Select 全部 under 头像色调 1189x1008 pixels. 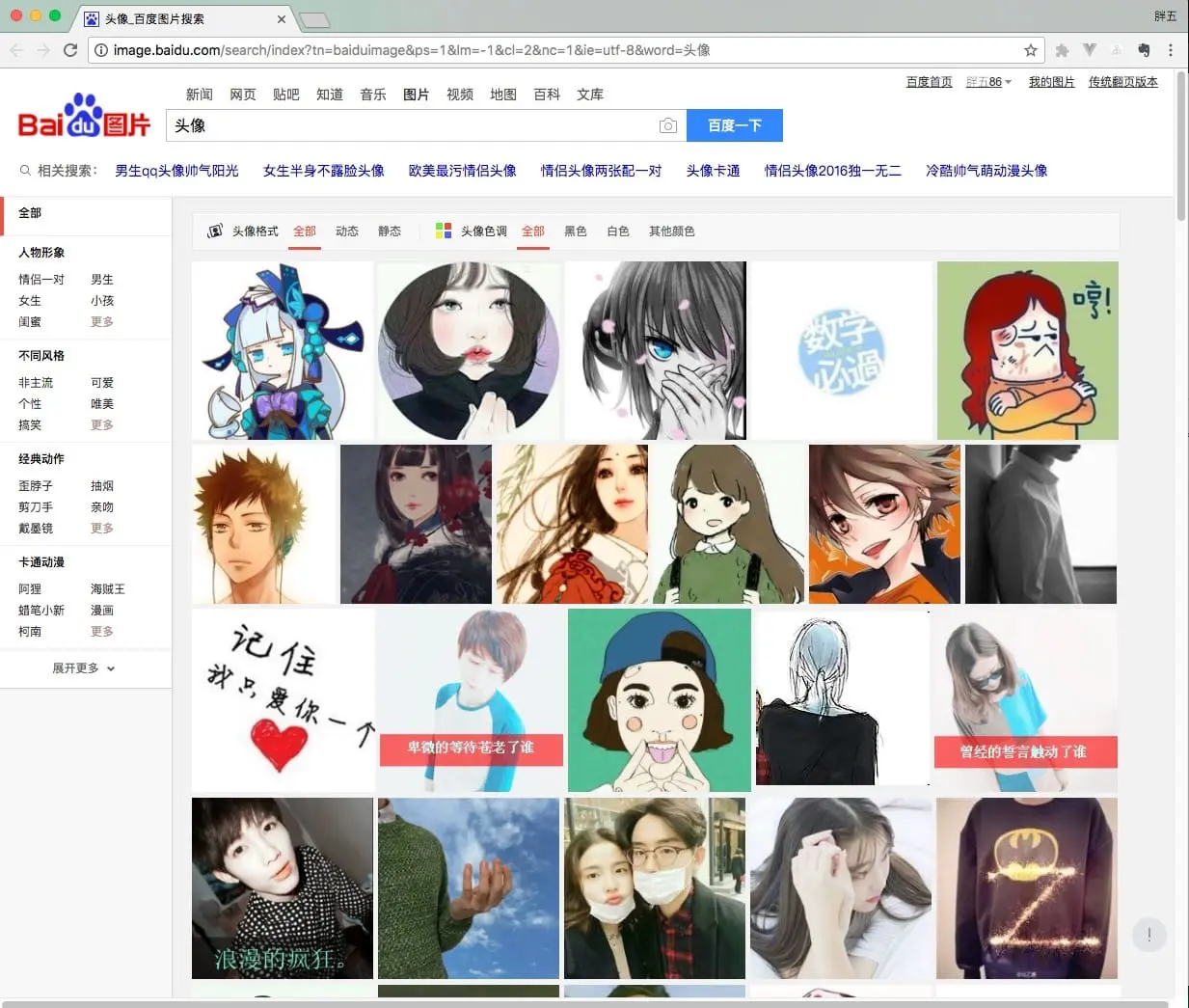coord(533,232)
